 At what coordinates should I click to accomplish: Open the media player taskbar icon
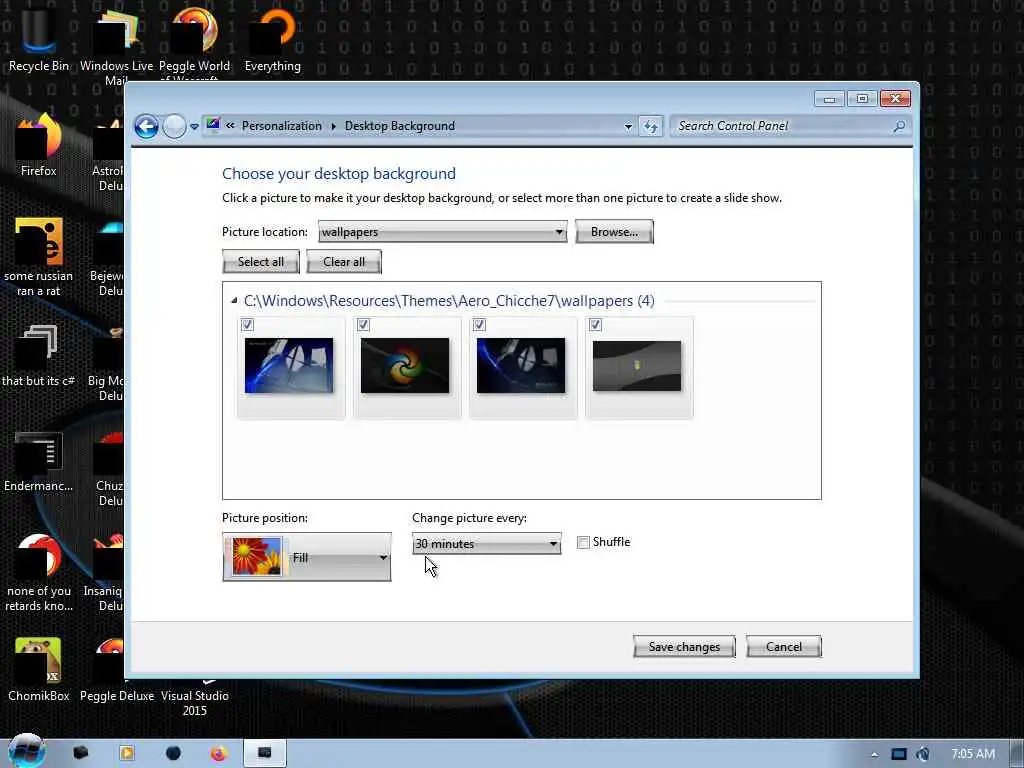tap(127, 753)
